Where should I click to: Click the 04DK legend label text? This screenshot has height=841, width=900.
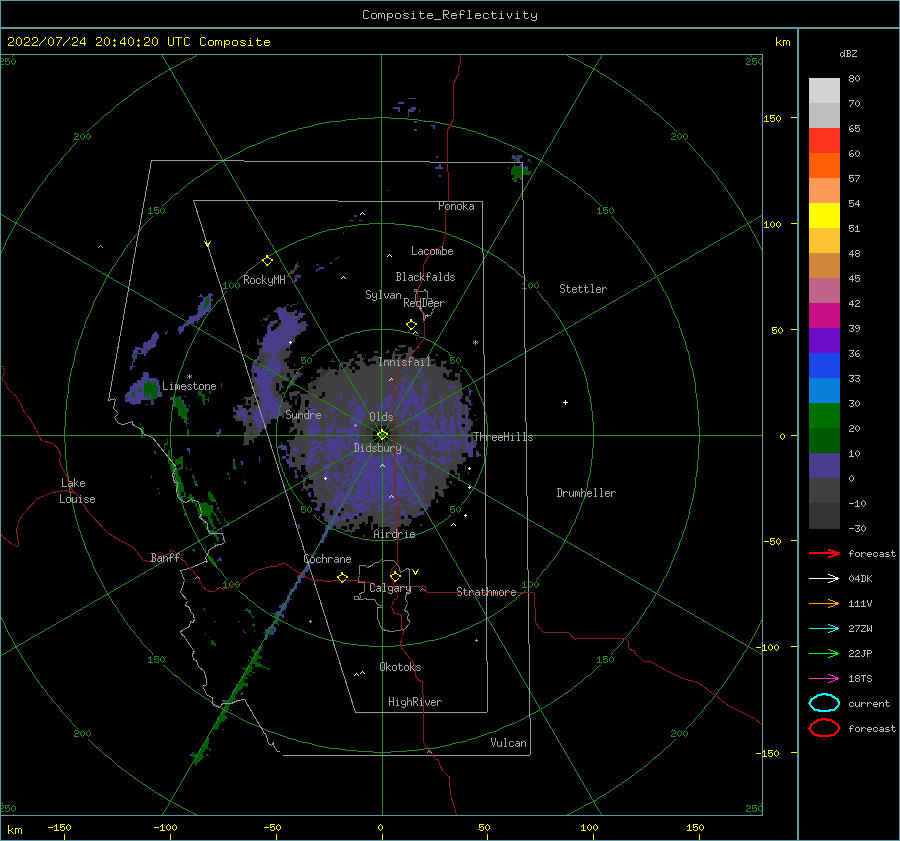pyautogui.click(x=860, y=579)
